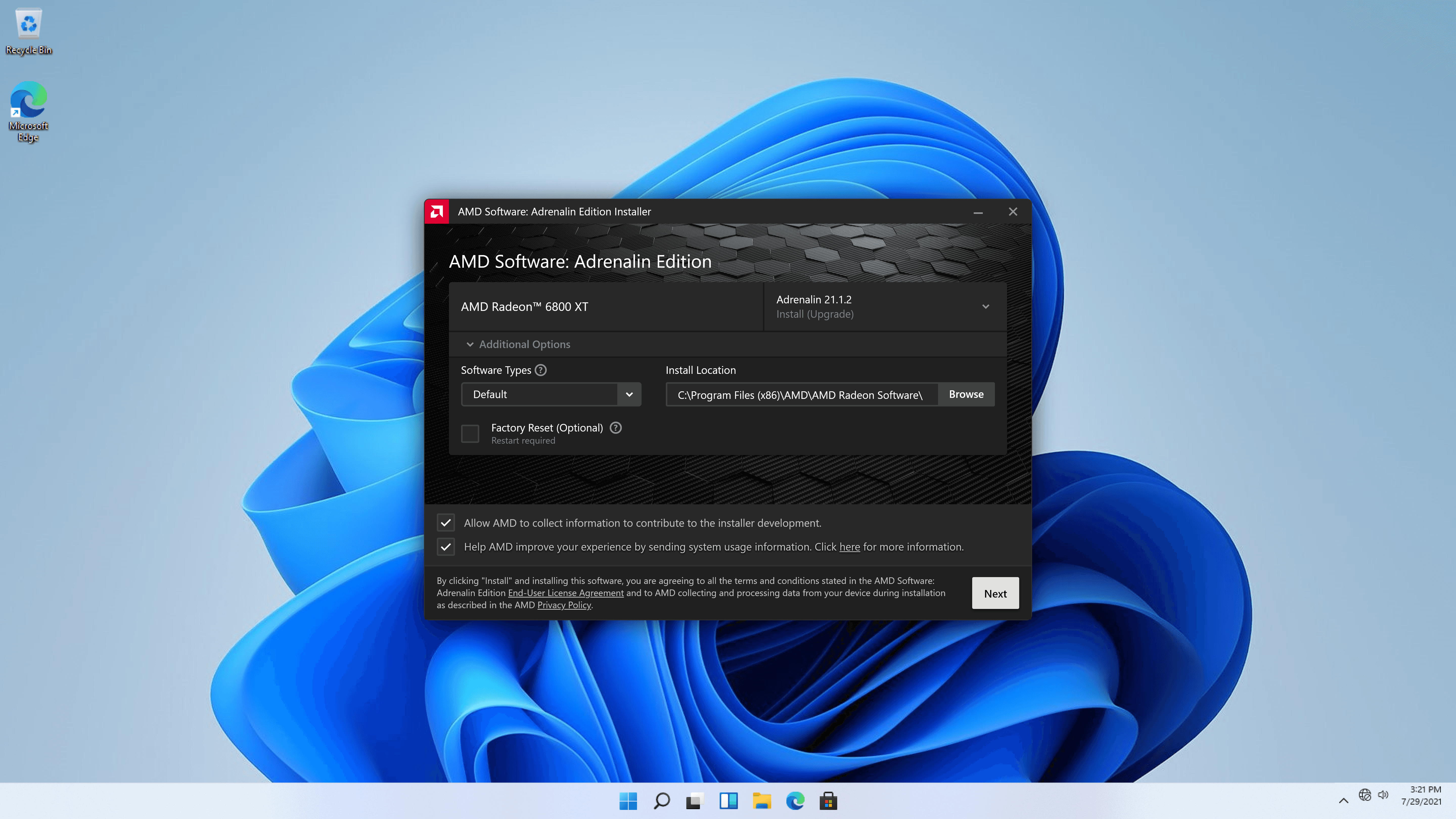This screenshot has height=819, width=1456.
Task: Open Task View from taskbar
Action: (x=695, y=800)
